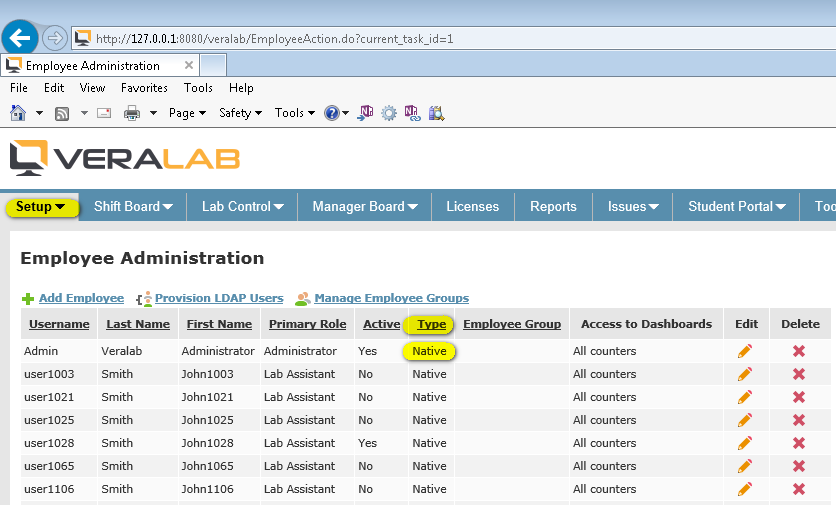Click the browser address bar URL
Viewport: 836px width, 505px height.
[x=275, y=39]
